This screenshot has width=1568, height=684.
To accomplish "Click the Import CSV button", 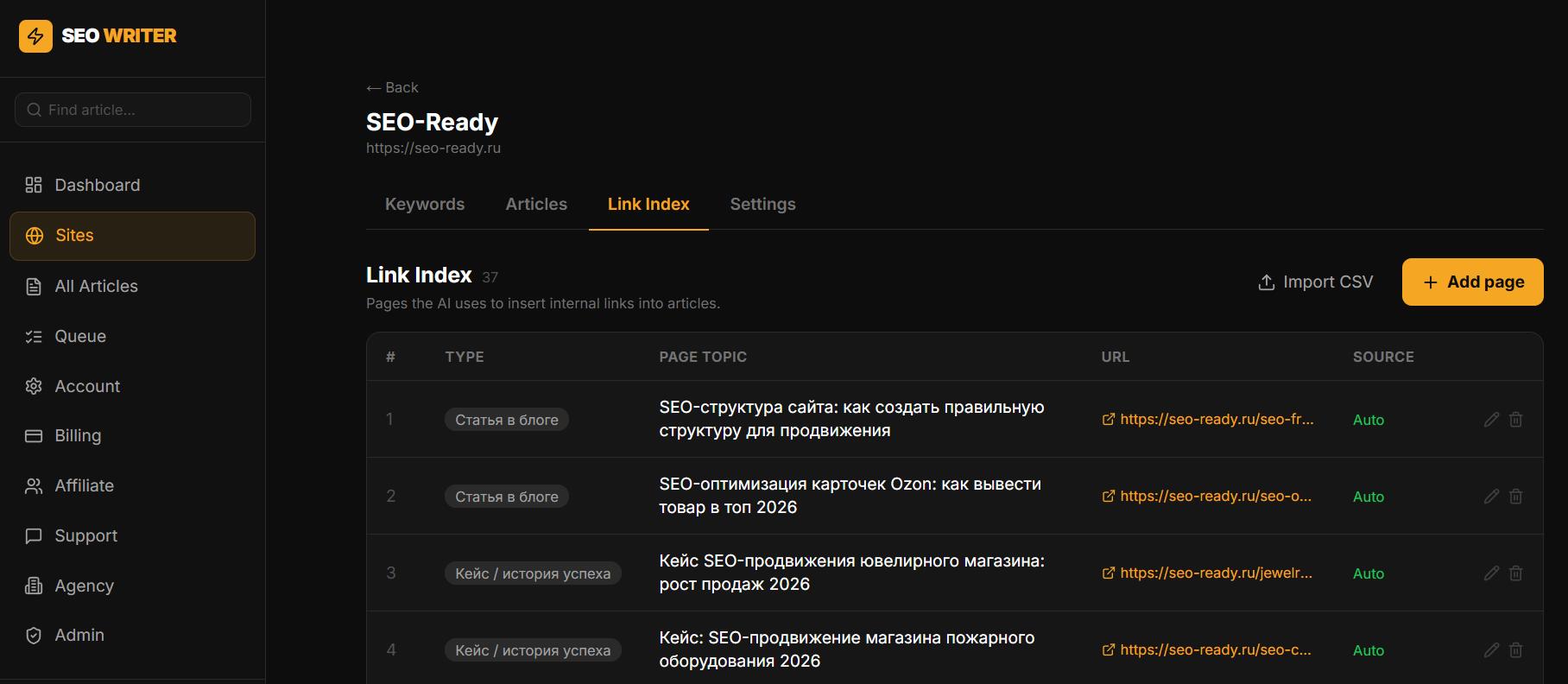I will coord(1315,282).
